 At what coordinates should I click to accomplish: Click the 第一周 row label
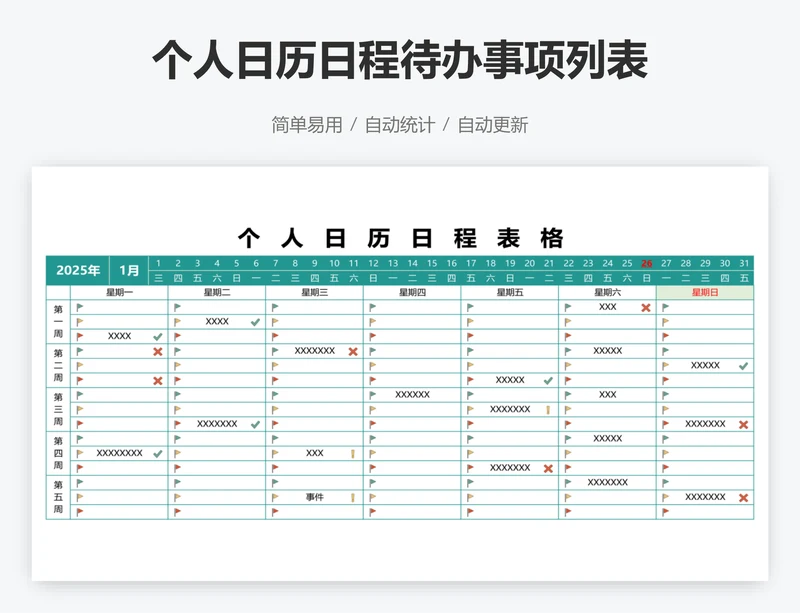[58, 322]
